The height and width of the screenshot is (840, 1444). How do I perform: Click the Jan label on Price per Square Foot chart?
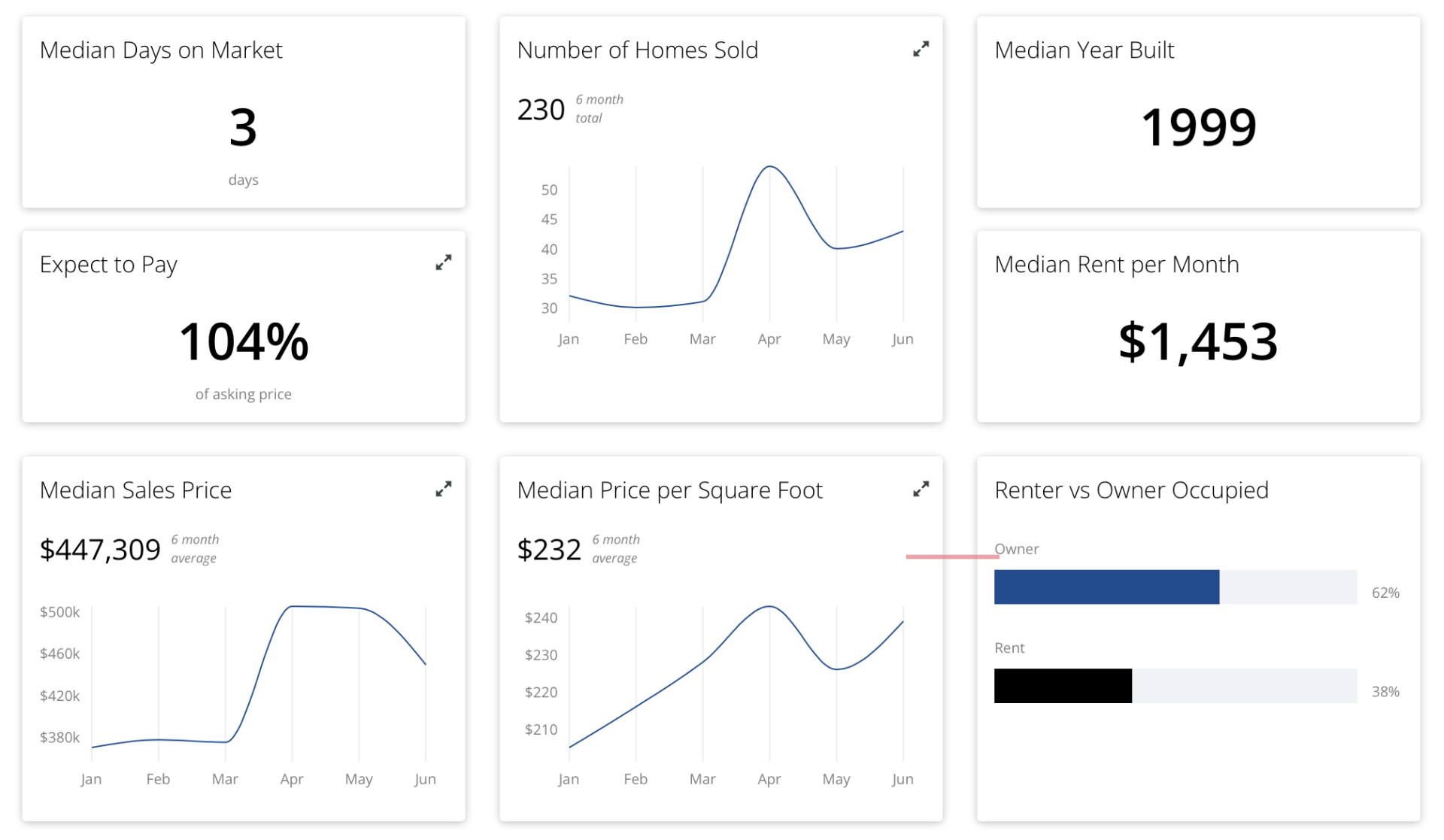click(569, 779)
